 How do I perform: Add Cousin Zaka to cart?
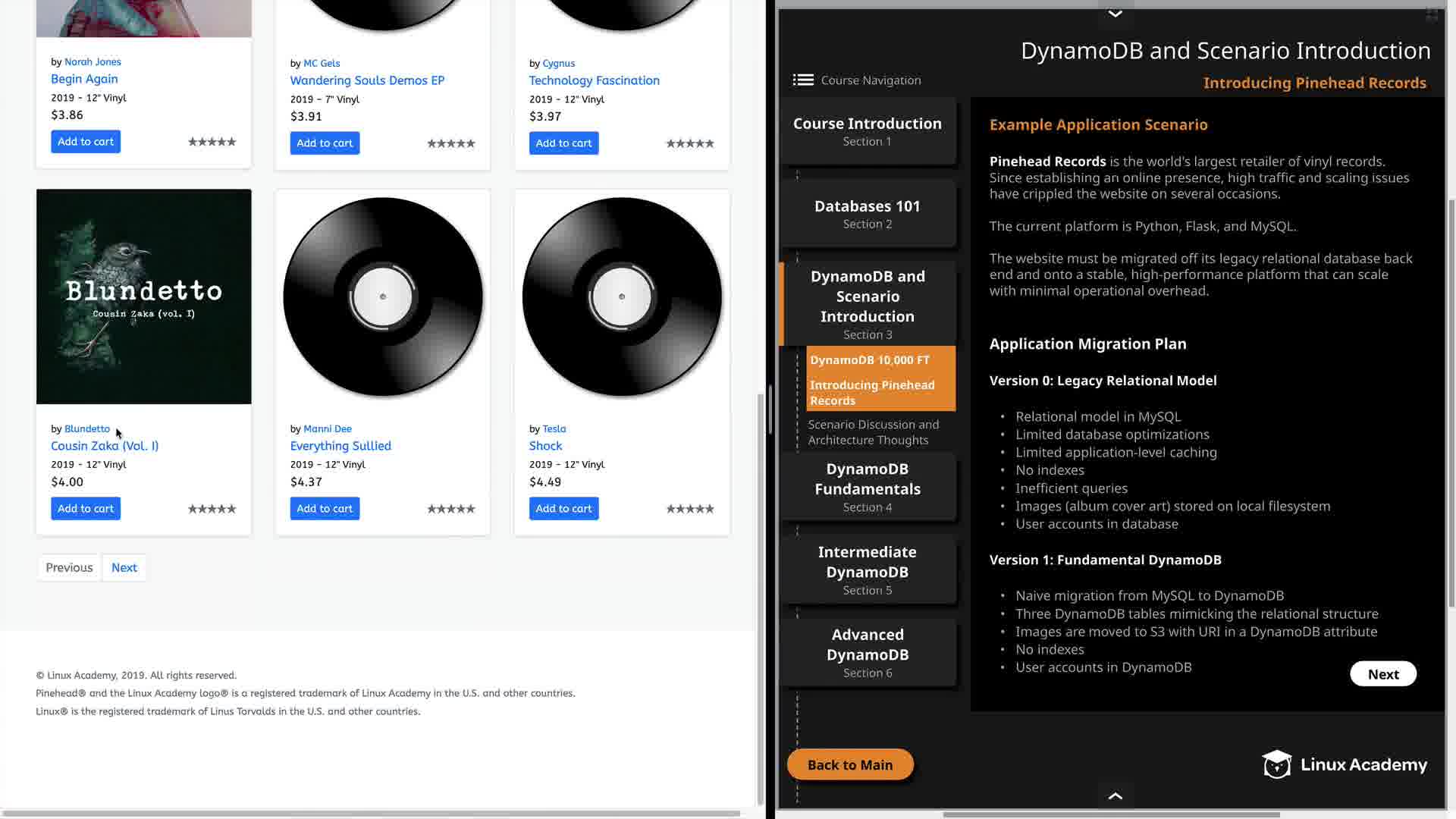(x=86, y=509)
